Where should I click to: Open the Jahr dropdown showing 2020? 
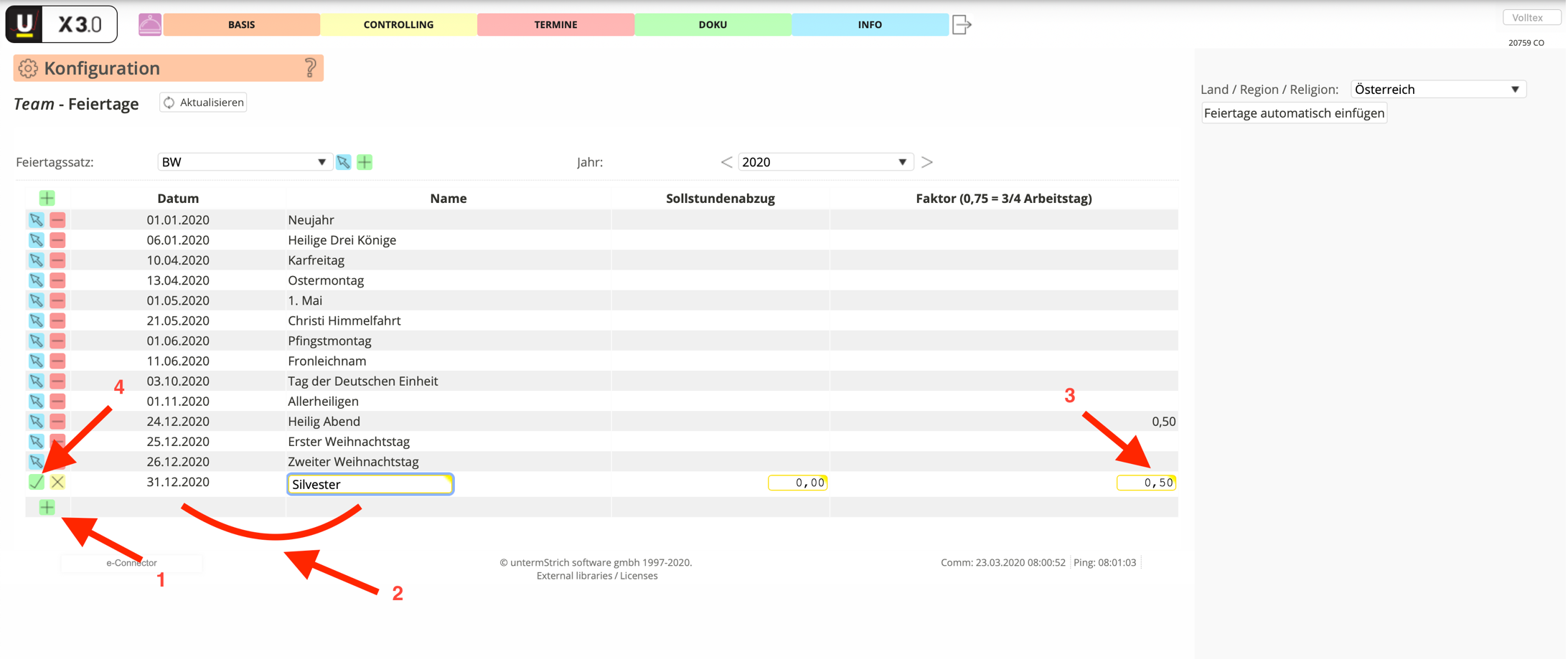(825, 162)
